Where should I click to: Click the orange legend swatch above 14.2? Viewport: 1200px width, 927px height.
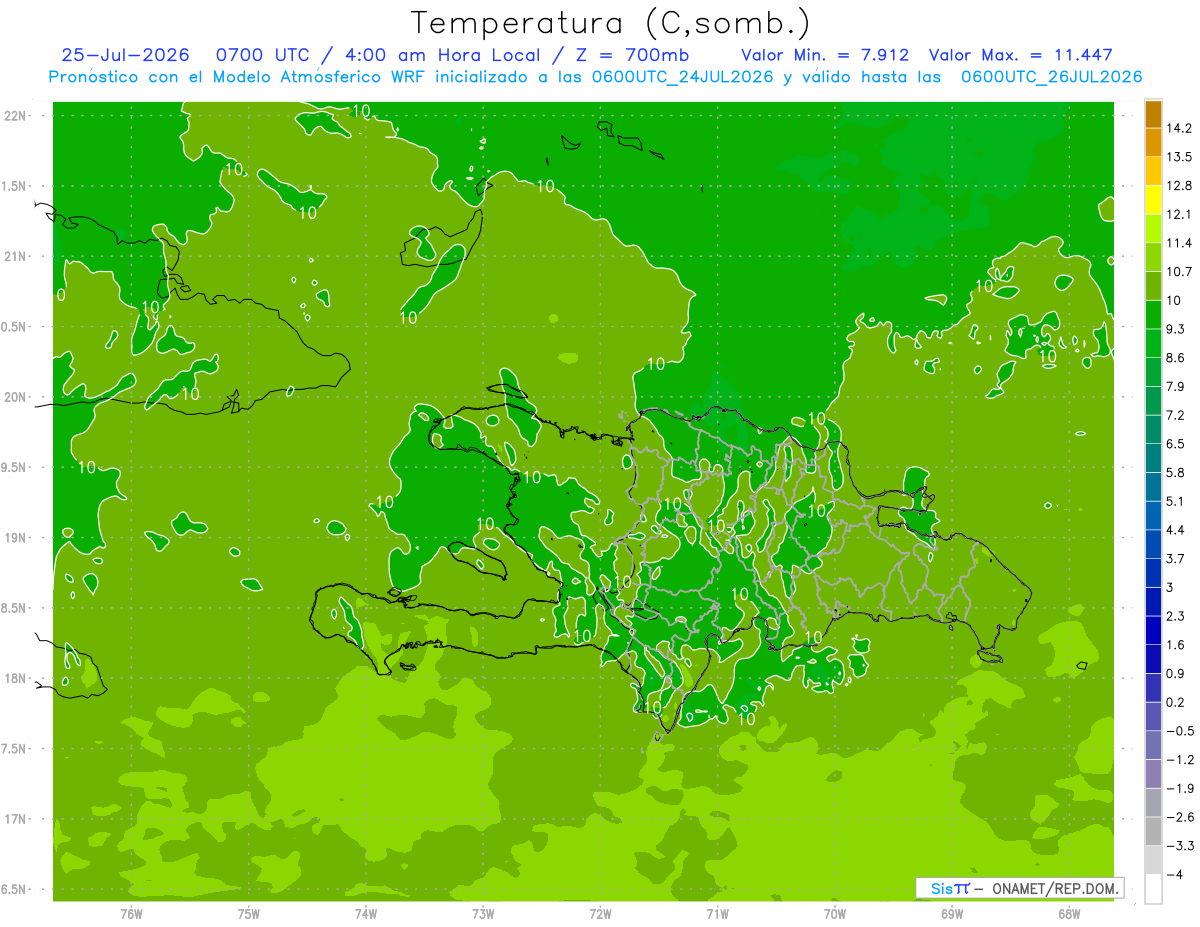click(1153, 114)
